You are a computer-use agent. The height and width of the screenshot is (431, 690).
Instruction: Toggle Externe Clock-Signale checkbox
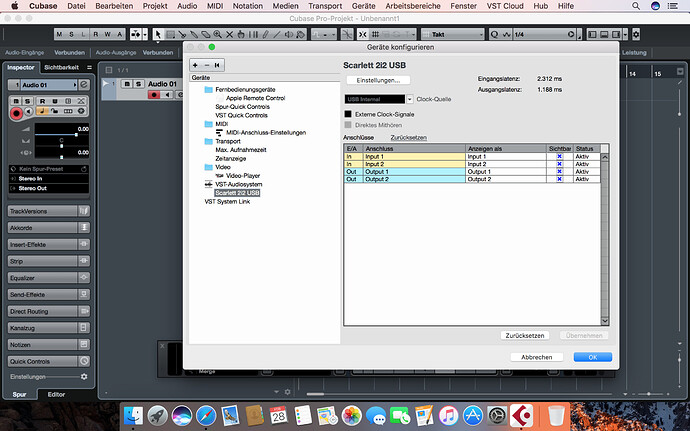(x=348, y=114)
